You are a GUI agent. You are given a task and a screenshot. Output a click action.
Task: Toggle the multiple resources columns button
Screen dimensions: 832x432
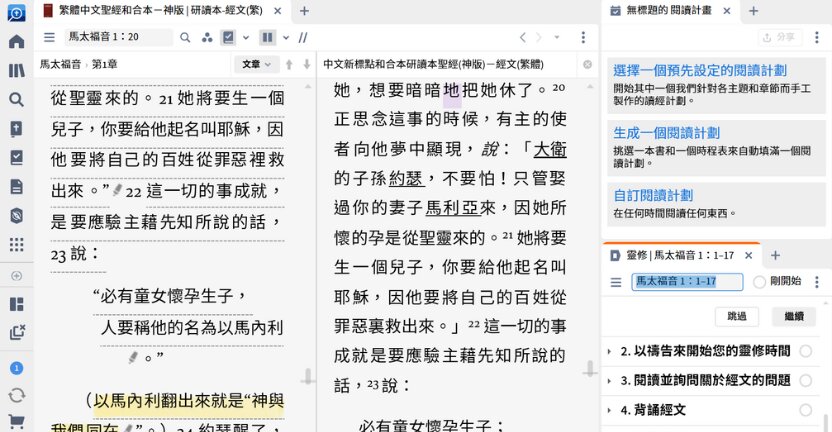pyautogui.click(x=267, y=37)
